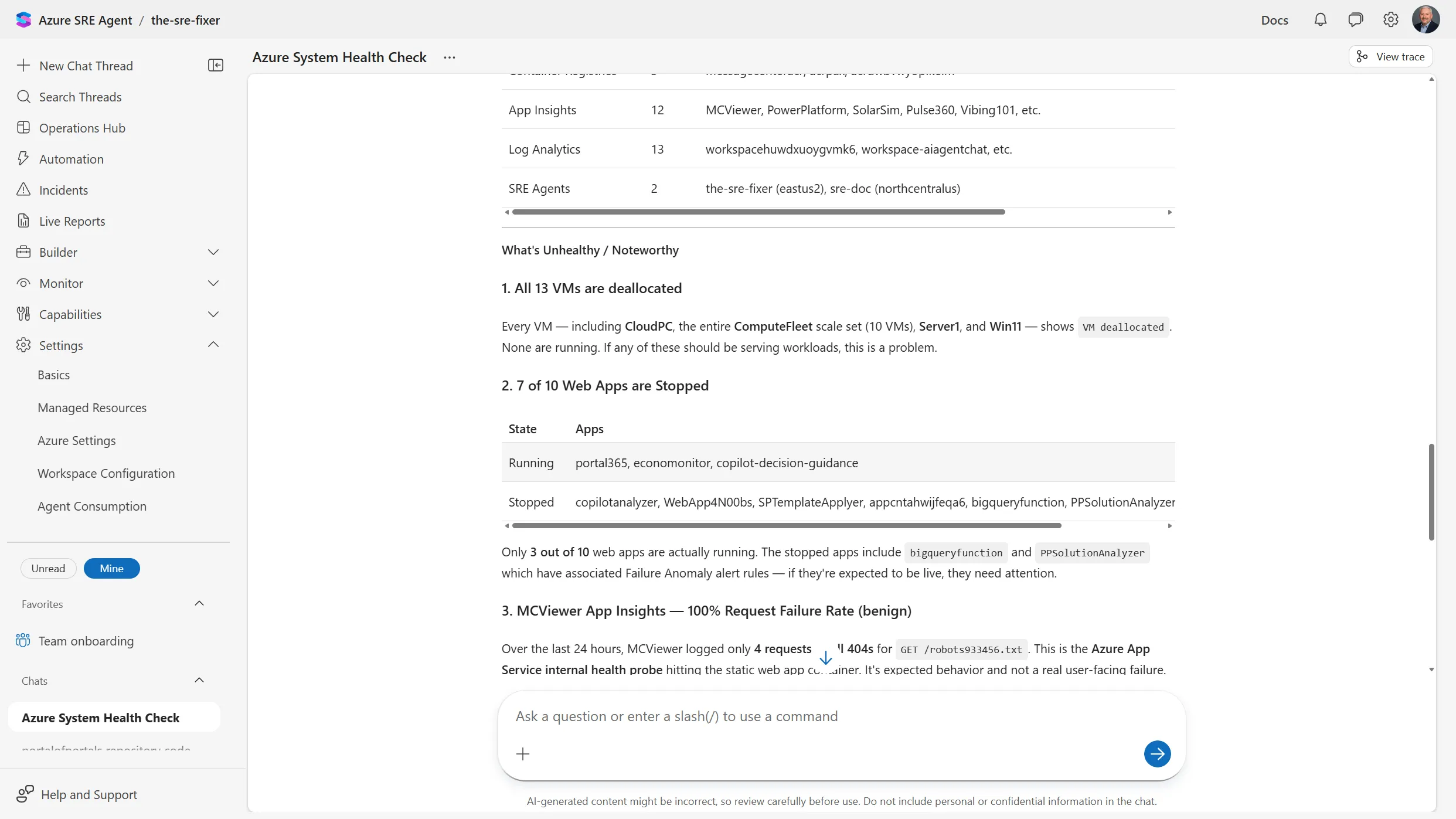Click the Monitor eye icon
The image size is (1456, 819).
point(23,283)
